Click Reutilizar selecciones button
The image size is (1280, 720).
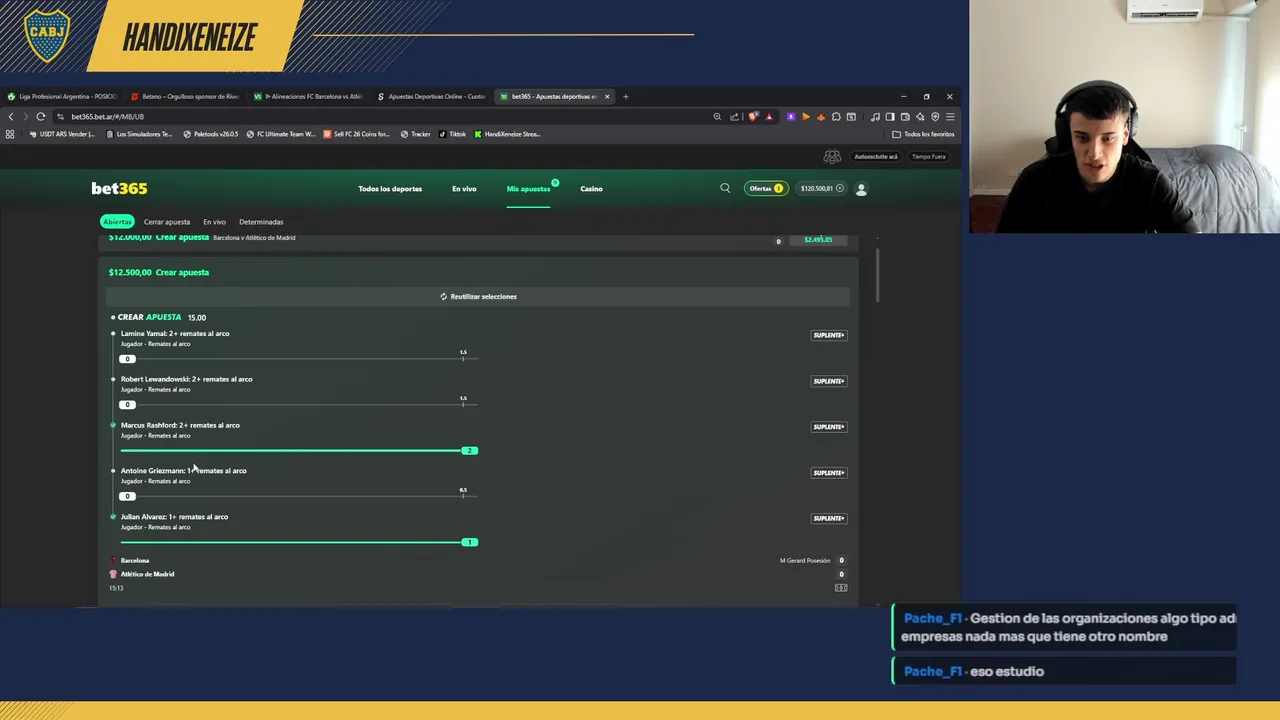click(x=478, y=296)
